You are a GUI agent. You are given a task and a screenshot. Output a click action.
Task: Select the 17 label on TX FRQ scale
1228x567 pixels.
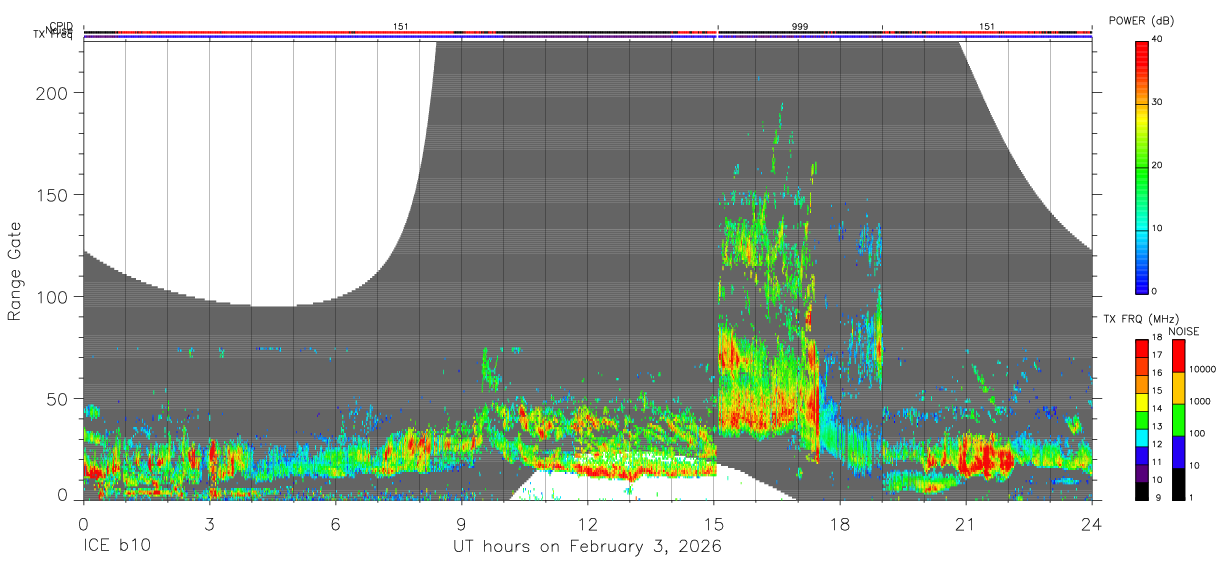pos(1156,355)
